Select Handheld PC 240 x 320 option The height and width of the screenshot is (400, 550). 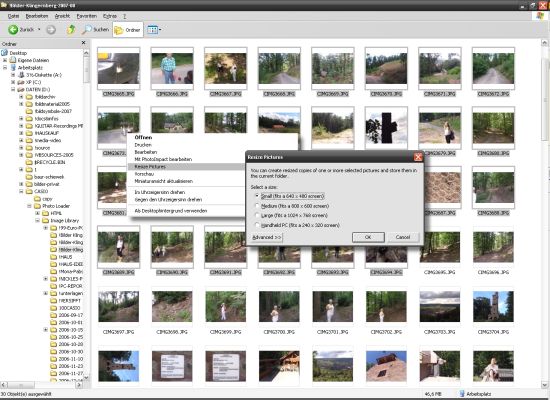(257, 225)
